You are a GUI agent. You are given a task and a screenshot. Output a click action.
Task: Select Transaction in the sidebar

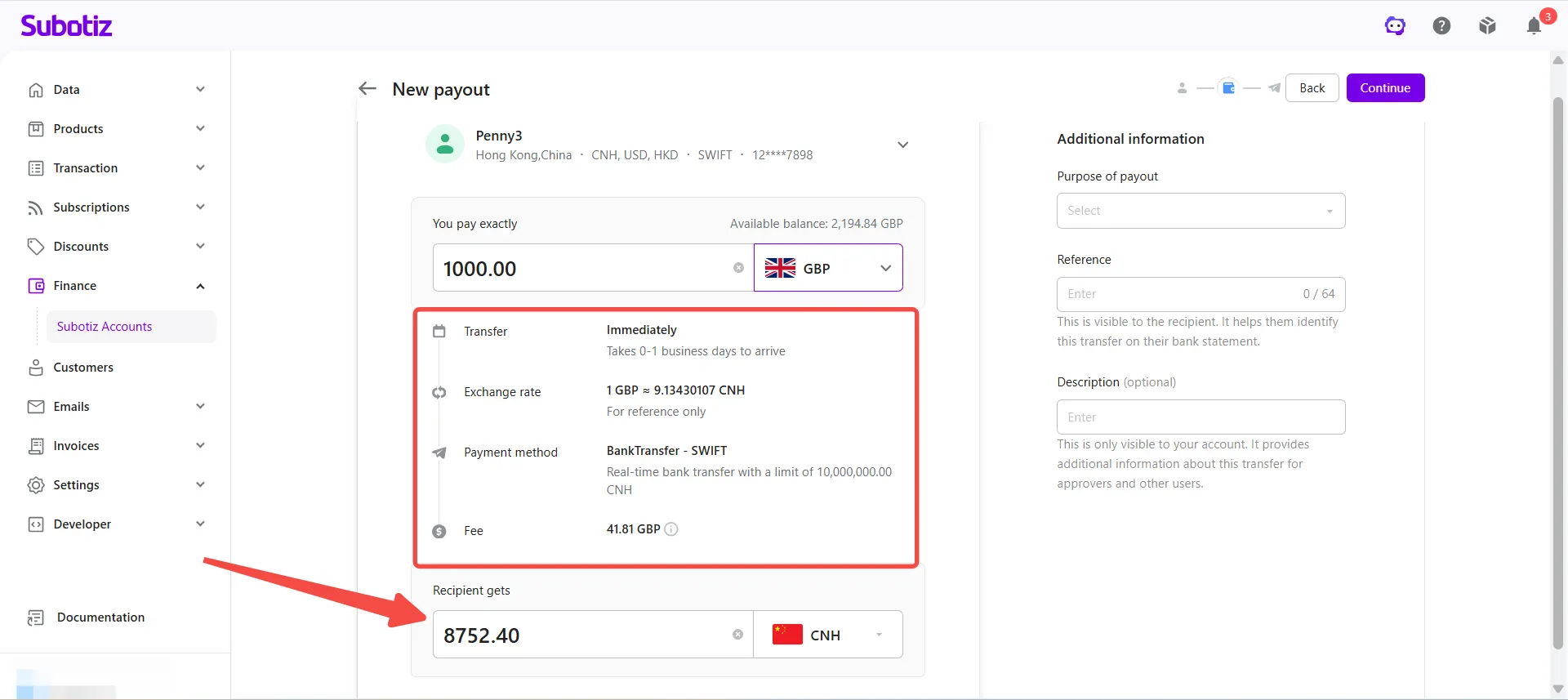[x=86, y=168]
